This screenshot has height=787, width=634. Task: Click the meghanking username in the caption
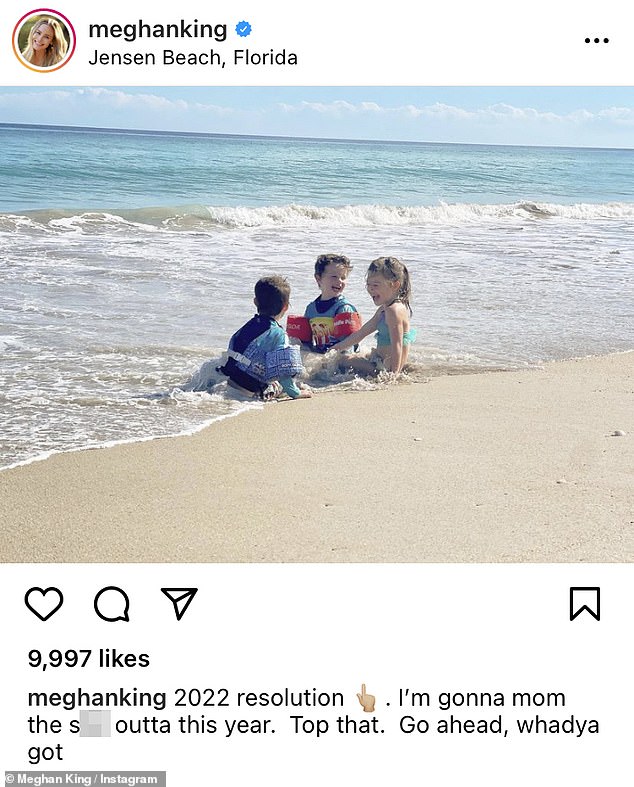point(97,699)
